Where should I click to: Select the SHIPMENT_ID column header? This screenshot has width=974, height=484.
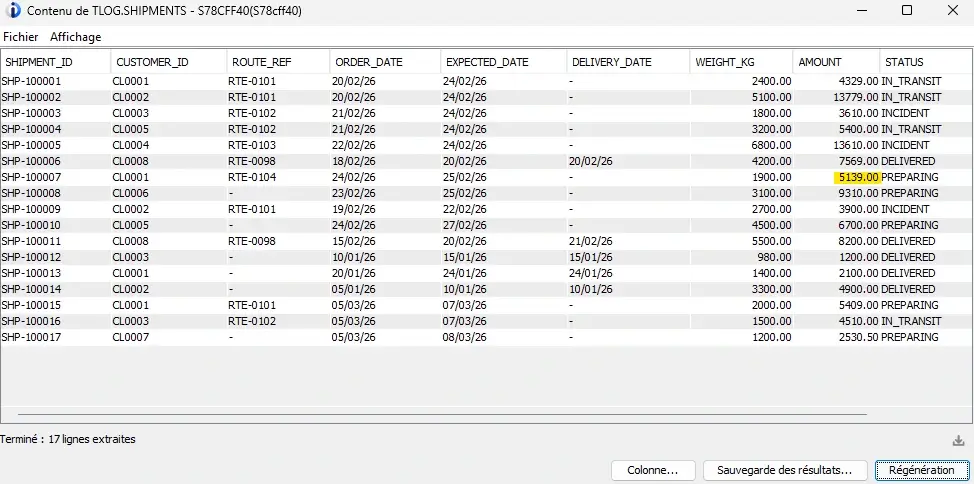click(x=56, y=62)
